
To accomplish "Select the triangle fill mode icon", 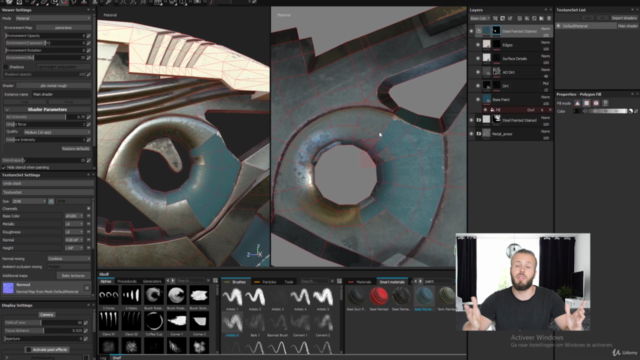I will coord(577,103).
